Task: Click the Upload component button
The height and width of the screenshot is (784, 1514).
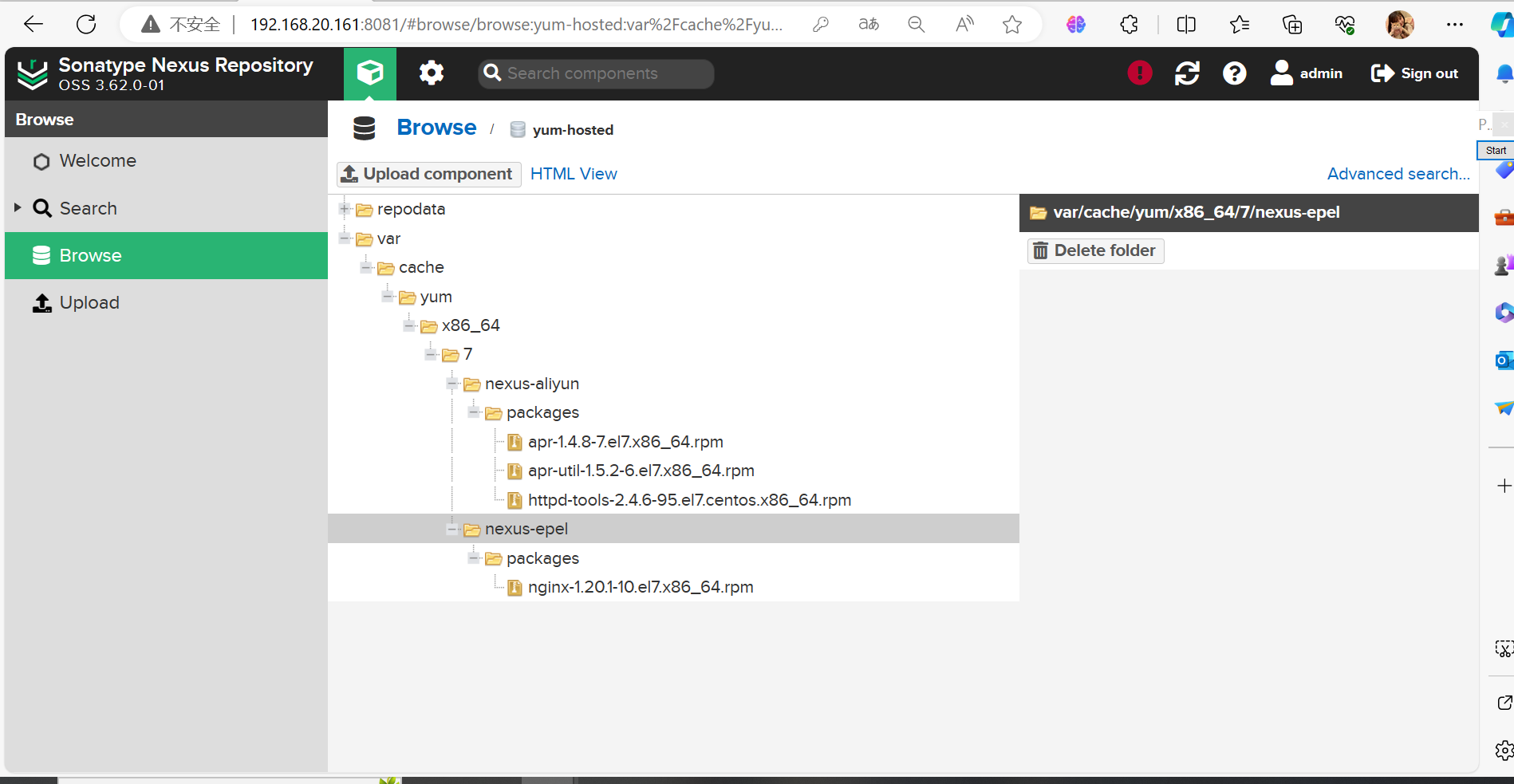Action: 428,174
